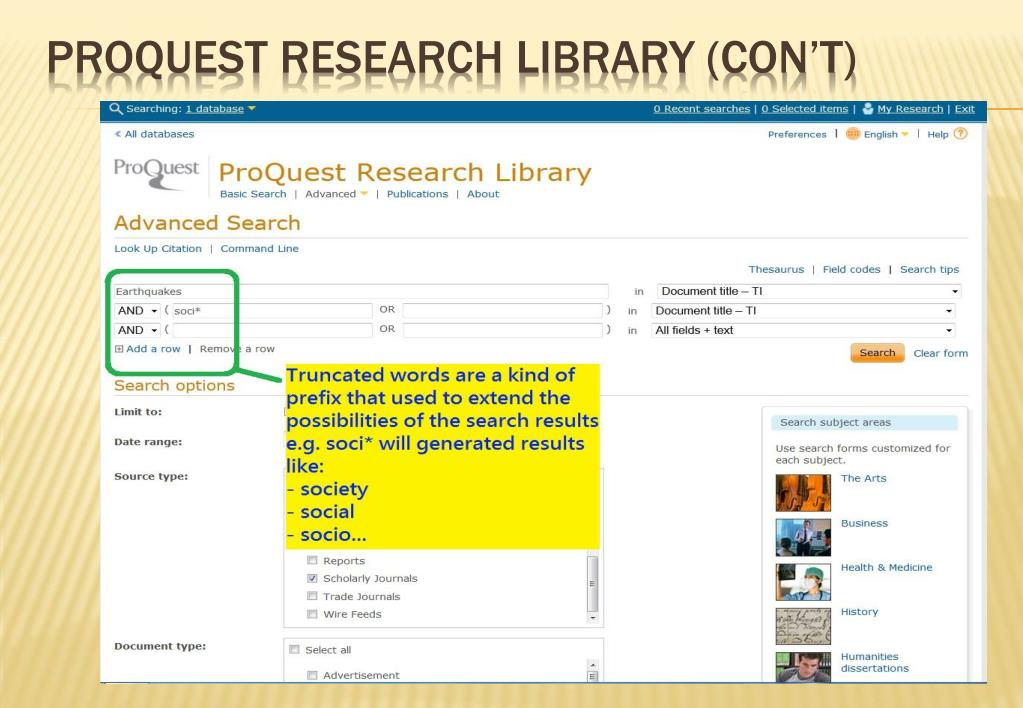Screen dimensions: 1023x708
Task: Open the Preferences link
Action: 797,134
